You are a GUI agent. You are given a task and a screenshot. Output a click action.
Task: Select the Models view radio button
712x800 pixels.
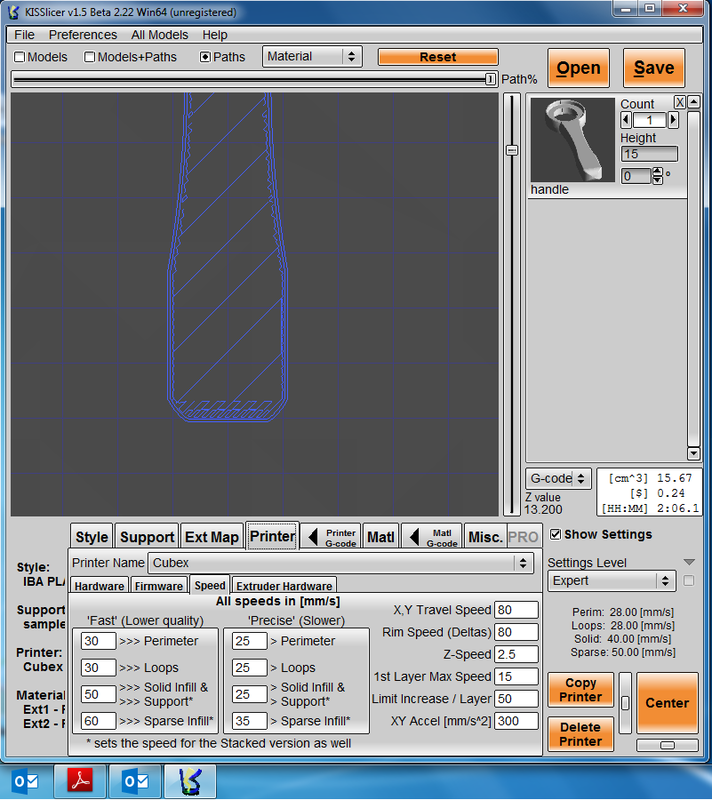19,57
